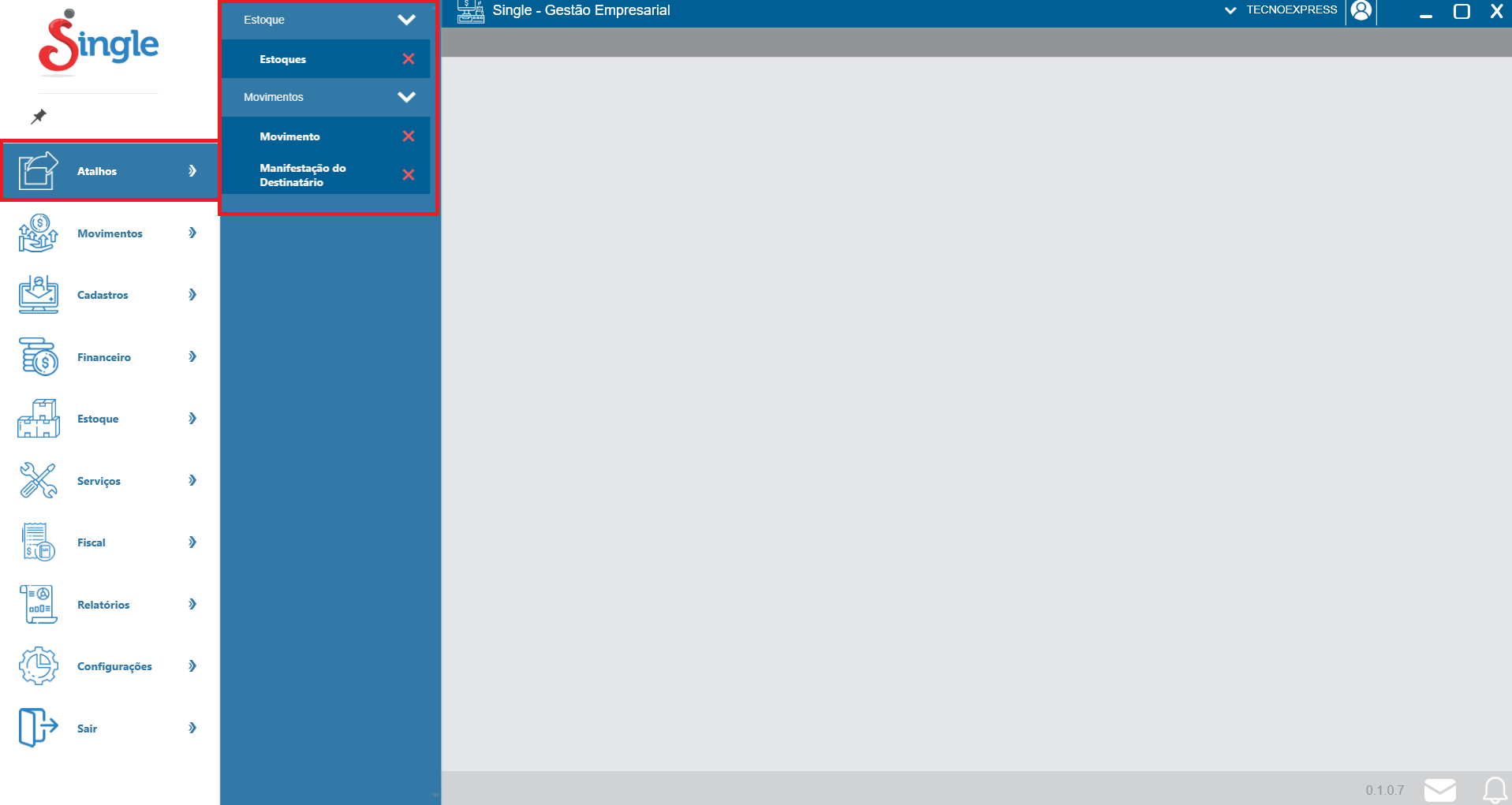
Task: Collapse the Movimentos shortcut group
Action: pos(406,97)
